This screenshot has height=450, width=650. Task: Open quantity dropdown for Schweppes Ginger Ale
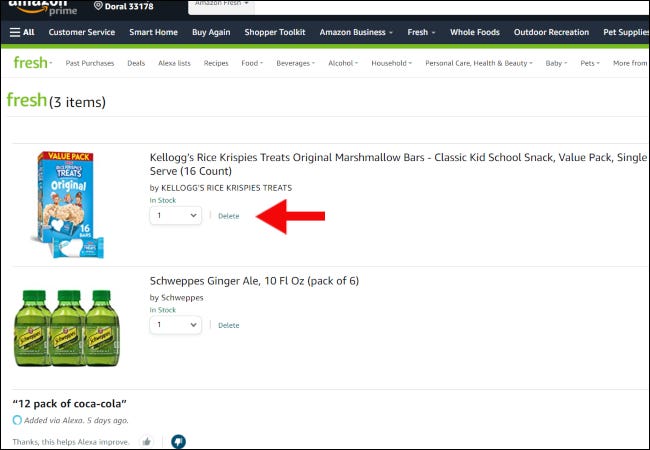pyautogui.click(x=176, y=325)
